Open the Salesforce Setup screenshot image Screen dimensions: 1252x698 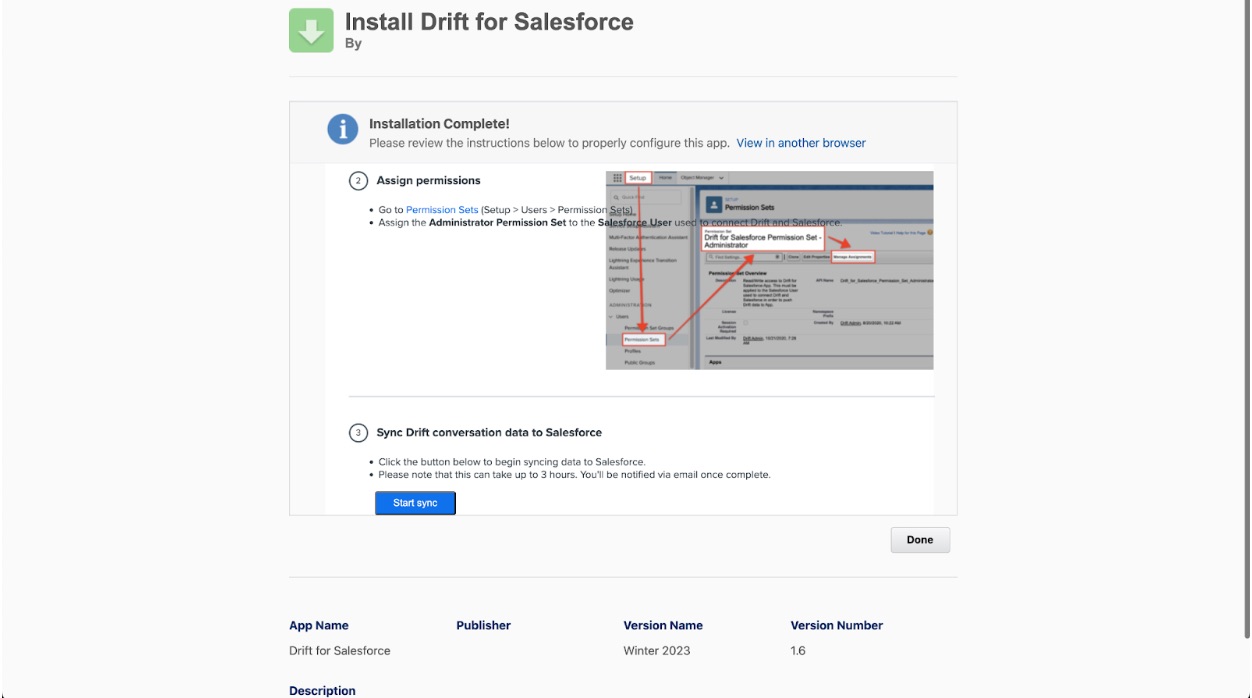coord(769,270)
